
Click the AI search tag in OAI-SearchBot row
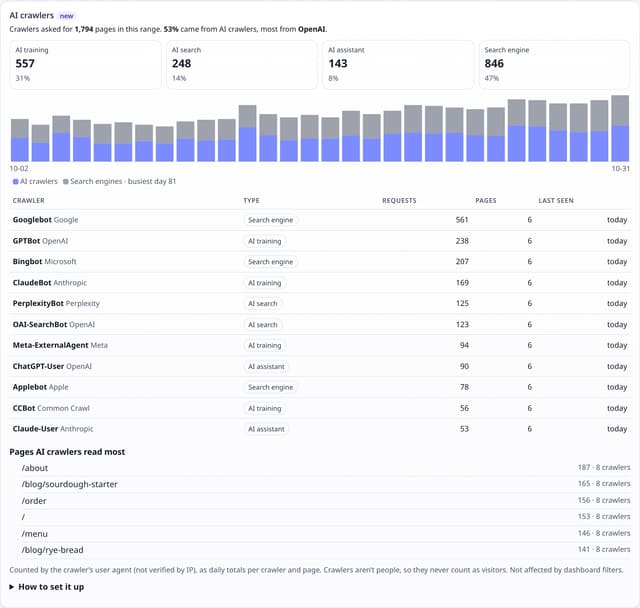(x=263, y=325)
